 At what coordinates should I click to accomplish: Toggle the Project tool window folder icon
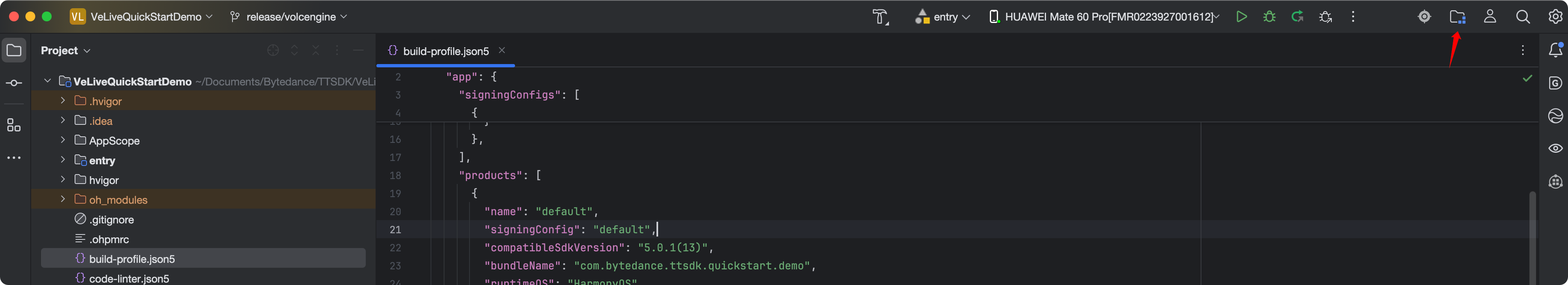pyautogui.click(x=14, y=50)
